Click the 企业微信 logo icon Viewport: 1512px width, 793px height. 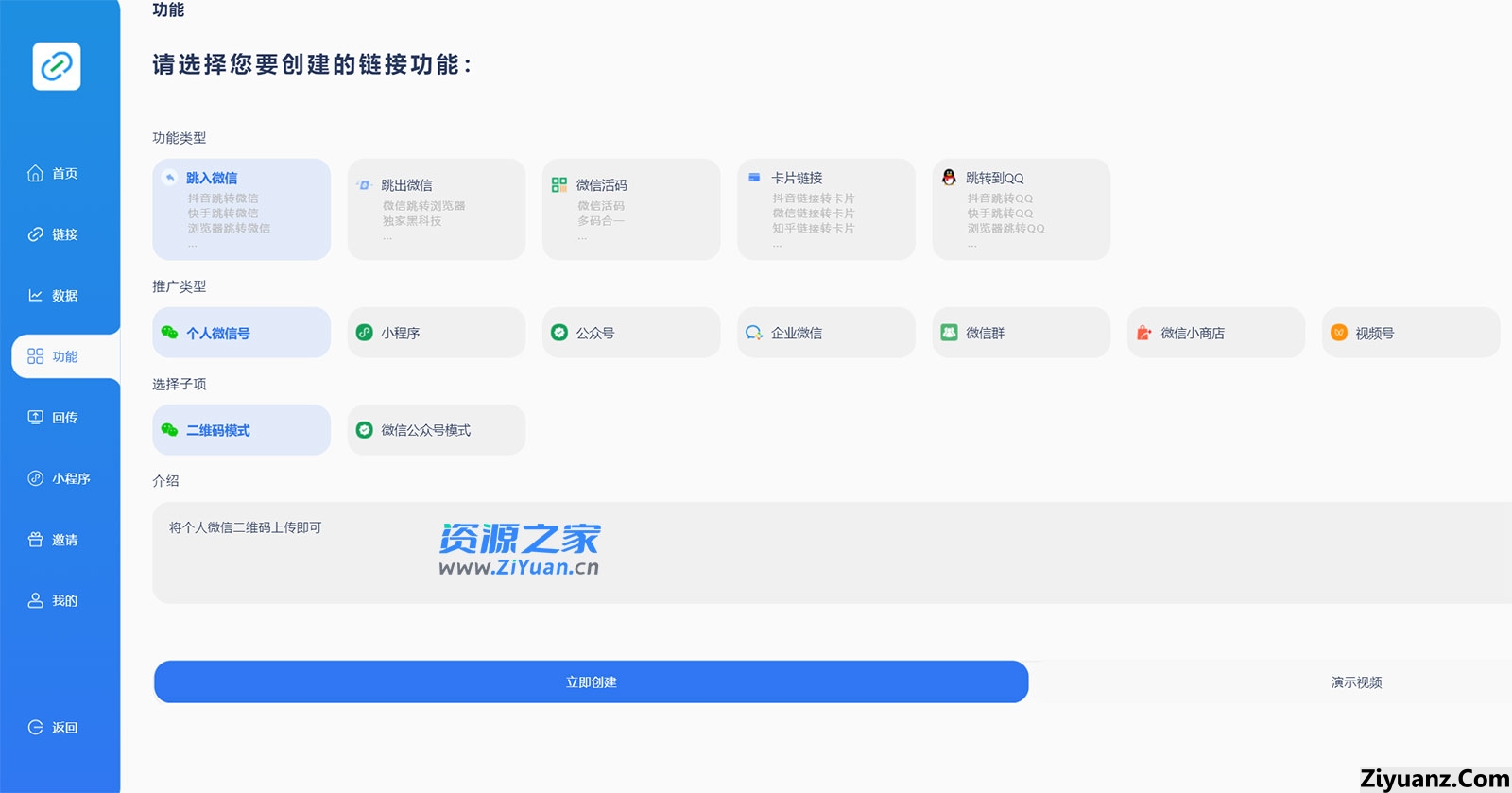click(x=754, y=333)
